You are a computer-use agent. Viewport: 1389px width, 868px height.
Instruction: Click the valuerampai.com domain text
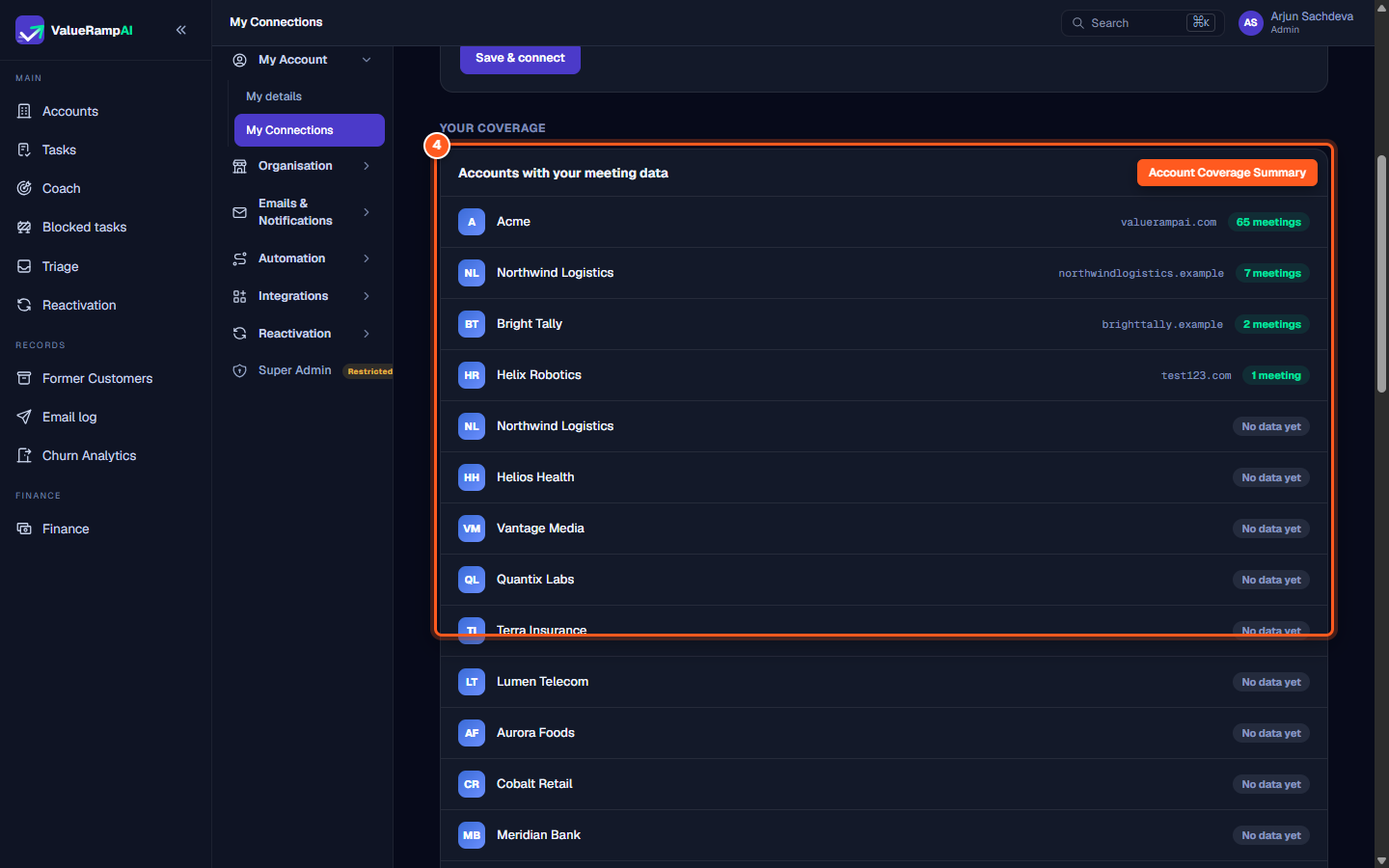pos(1168,222)
